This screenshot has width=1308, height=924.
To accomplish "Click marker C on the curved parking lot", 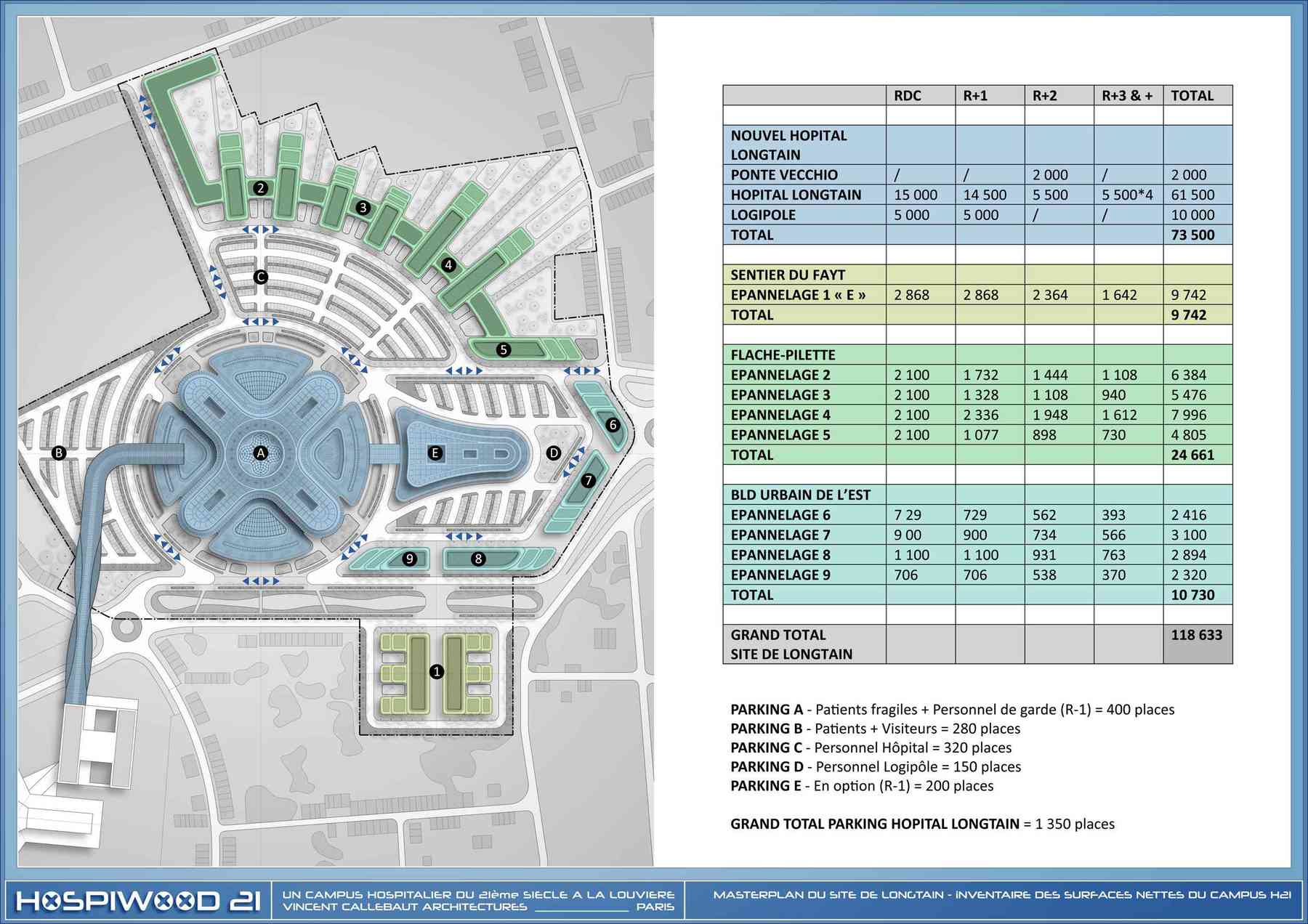I will [x=260, y=277].
